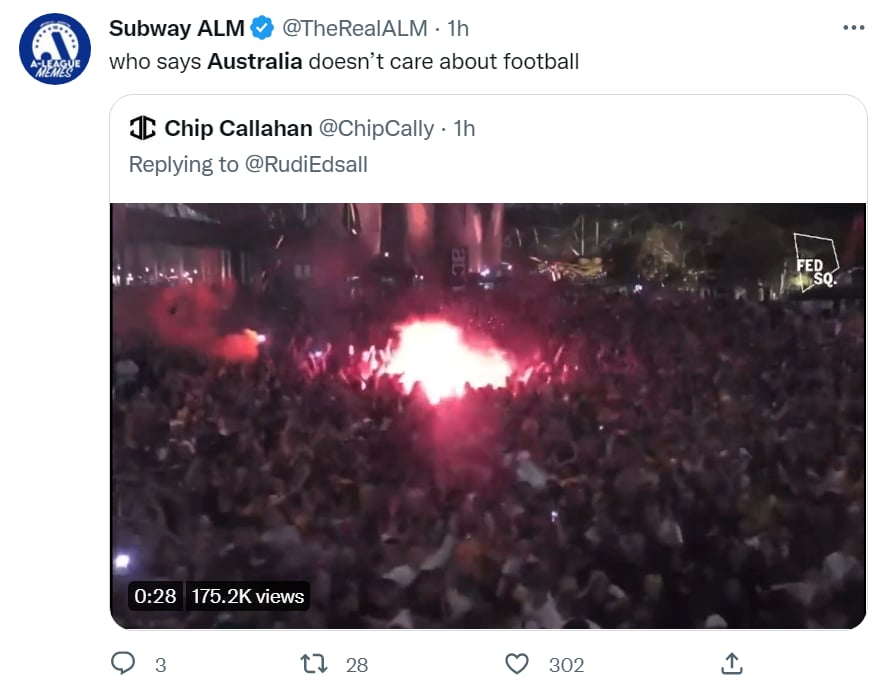The width and height of the screenshot is (877, 676).
Task: Click the FED SQ. watermark logo
Action: tap(817, 263)
